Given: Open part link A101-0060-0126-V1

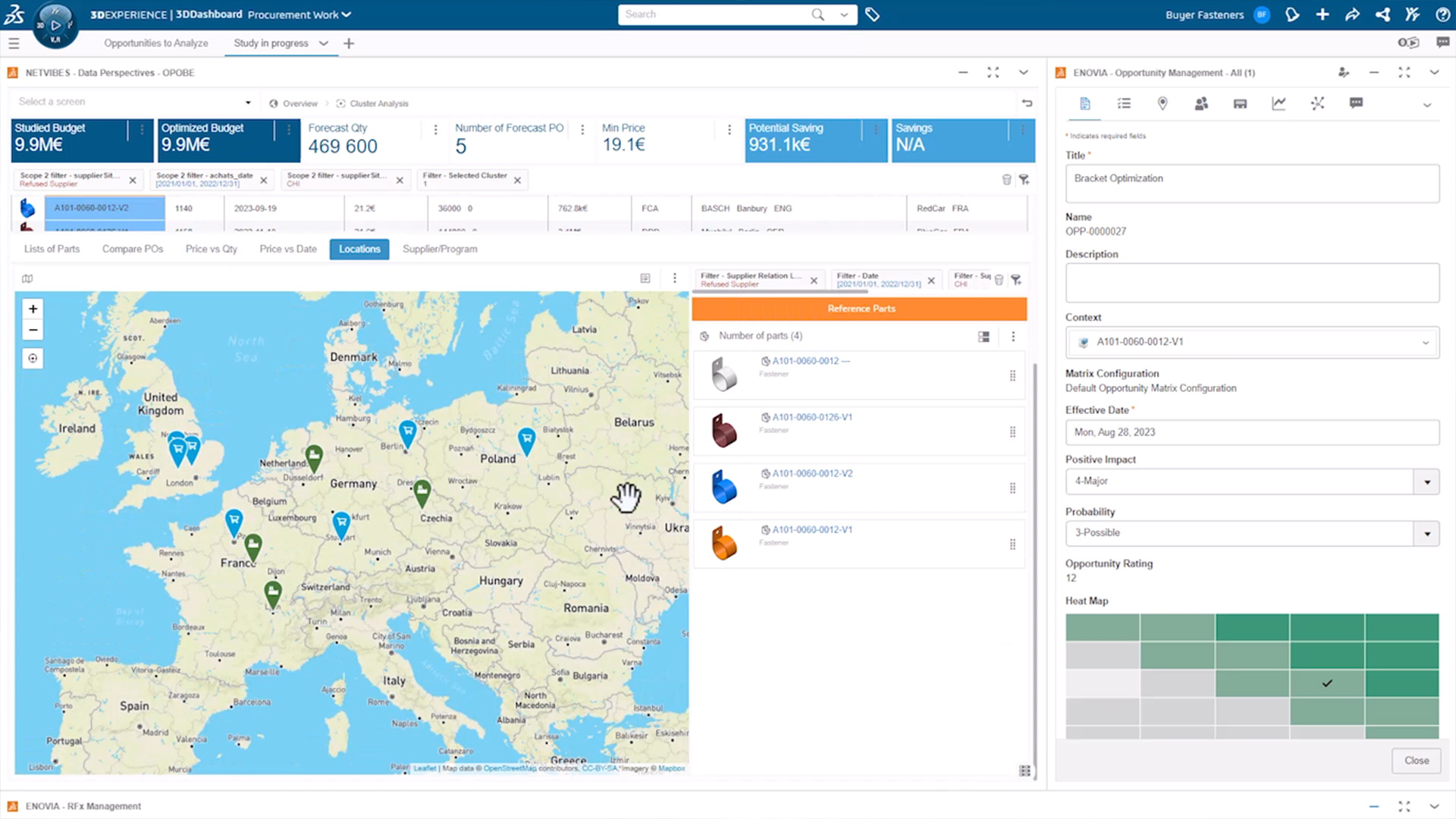Looking at the screenshot, I should [x=811, y=417].
